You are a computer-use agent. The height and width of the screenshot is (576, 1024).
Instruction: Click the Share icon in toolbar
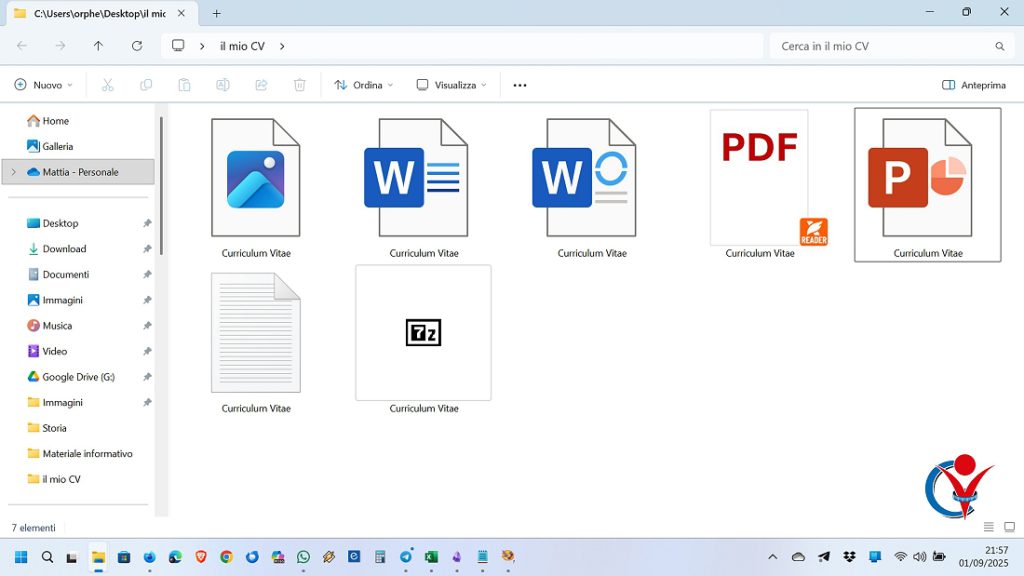[261, 85]
